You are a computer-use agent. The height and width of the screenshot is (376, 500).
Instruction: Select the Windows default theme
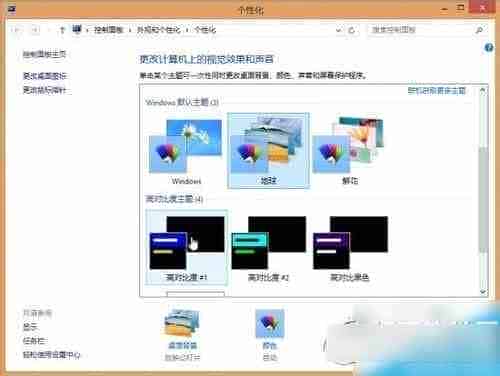coord(186,151)
